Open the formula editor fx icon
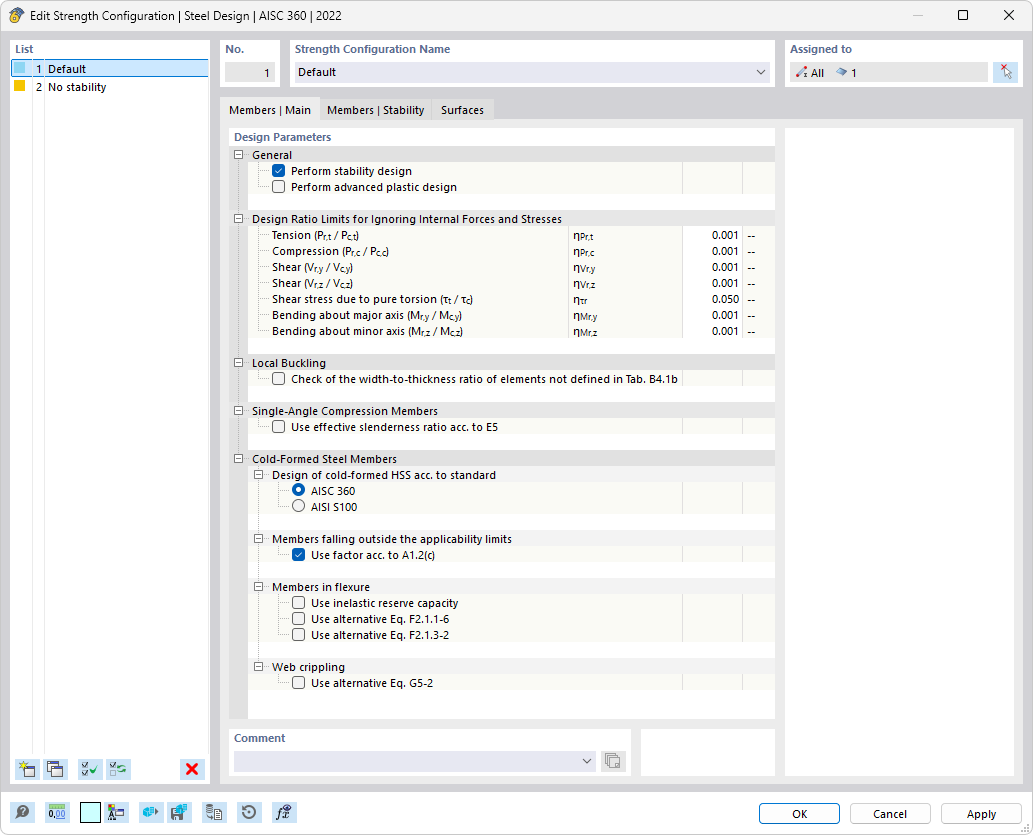The width and height of the screenshot is (1033, 835). click(284, 812)
